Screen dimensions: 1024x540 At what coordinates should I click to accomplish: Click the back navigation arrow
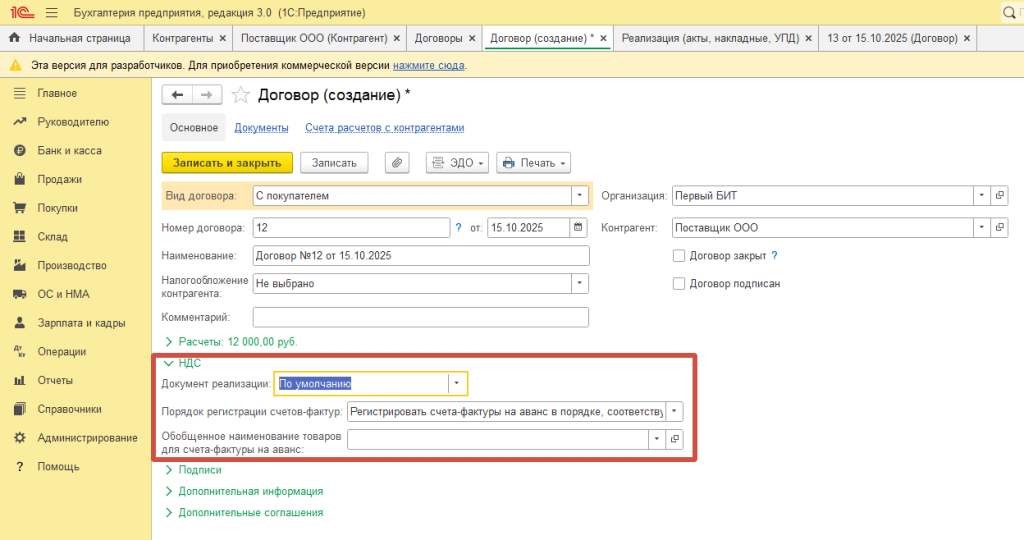pos(178,95)
